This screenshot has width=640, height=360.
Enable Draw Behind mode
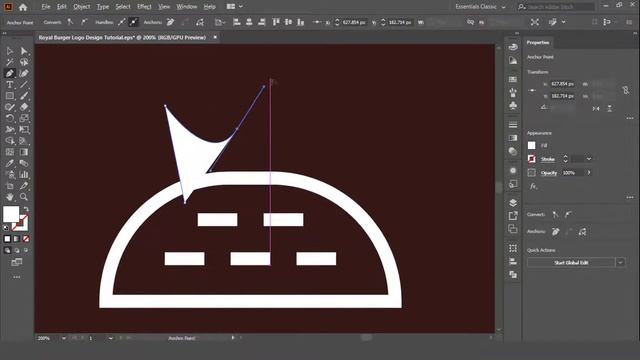pos(17,251)
